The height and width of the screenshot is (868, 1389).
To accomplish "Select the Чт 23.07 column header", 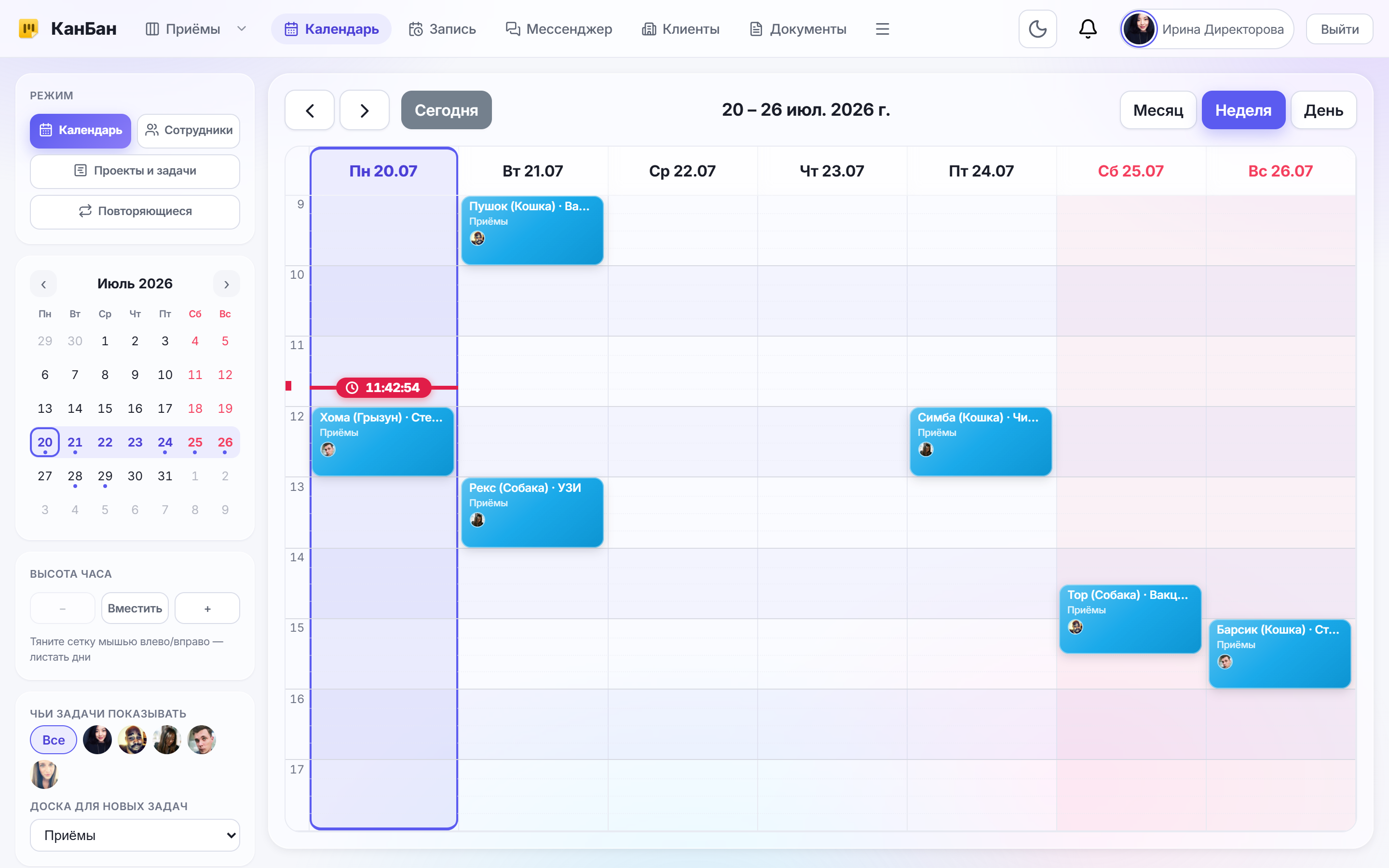I will tap(831, 171).
